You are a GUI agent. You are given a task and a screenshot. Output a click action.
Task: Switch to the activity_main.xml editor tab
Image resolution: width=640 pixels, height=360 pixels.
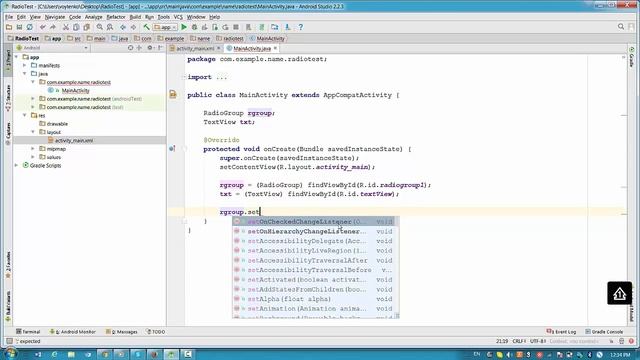click(195, 48)
